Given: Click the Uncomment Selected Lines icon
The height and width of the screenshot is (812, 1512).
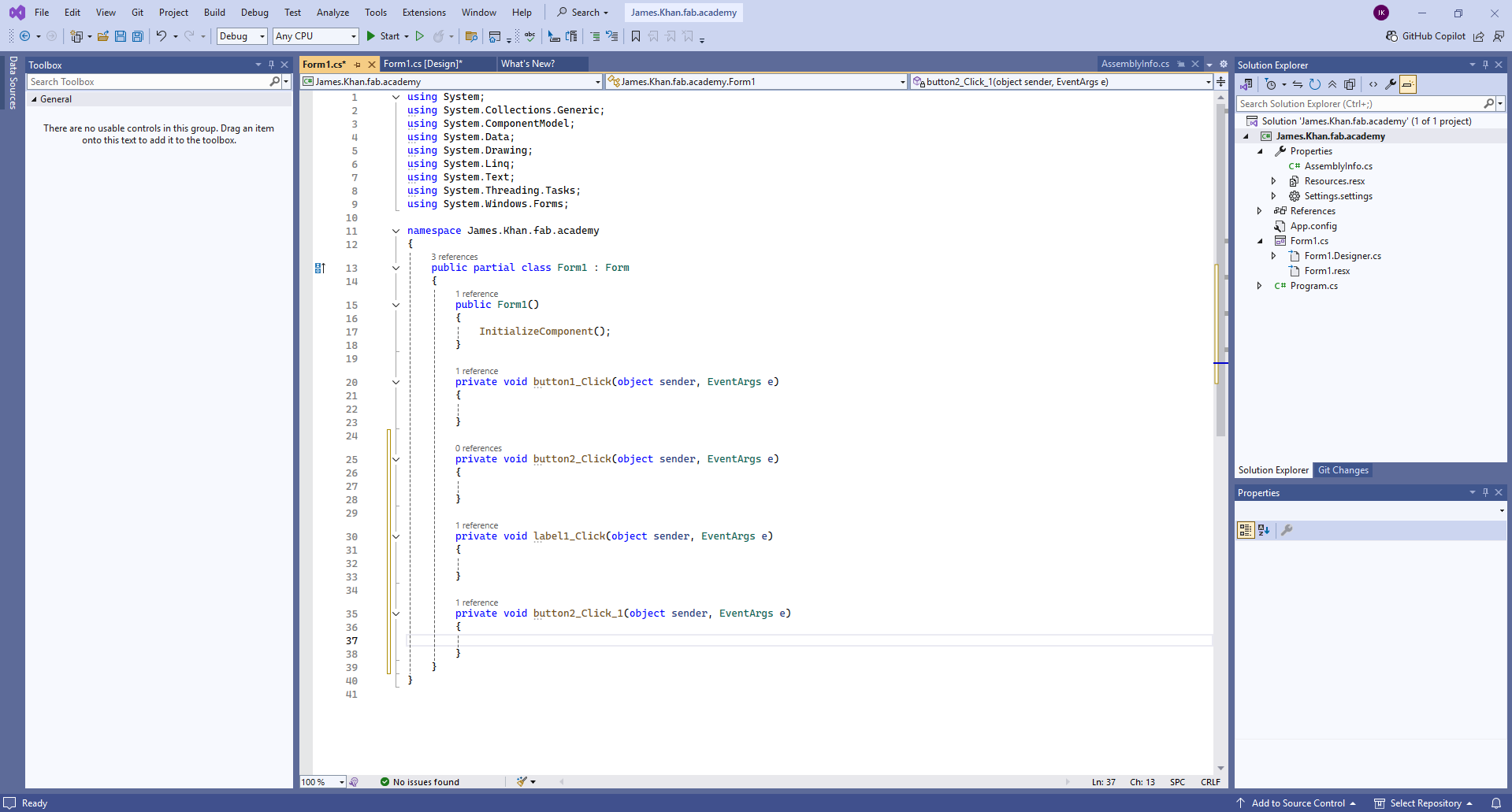Looking at the screenshot, I should click(x=612, y=36).
